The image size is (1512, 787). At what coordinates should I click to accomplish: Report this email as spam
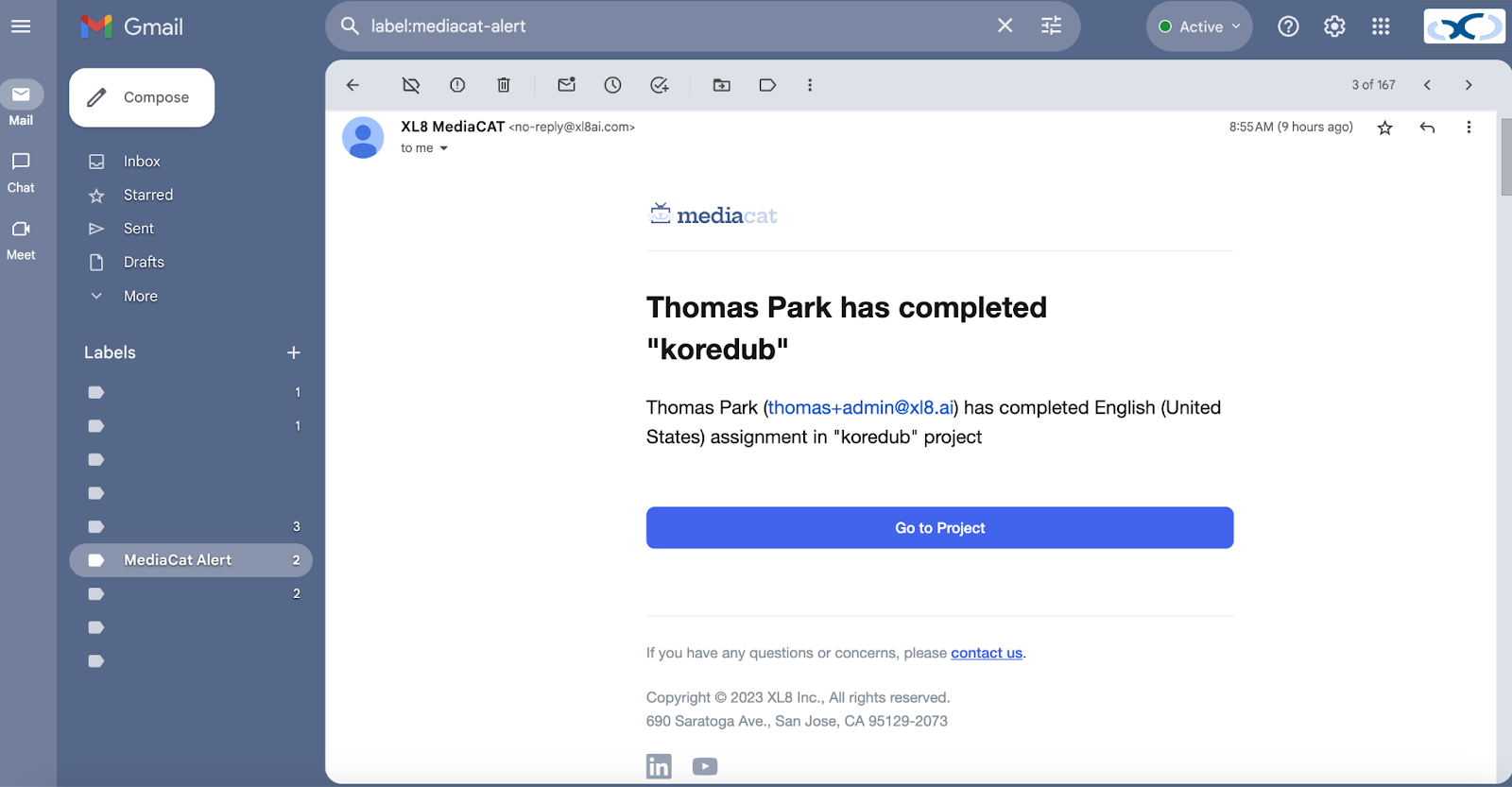point(457,85)
